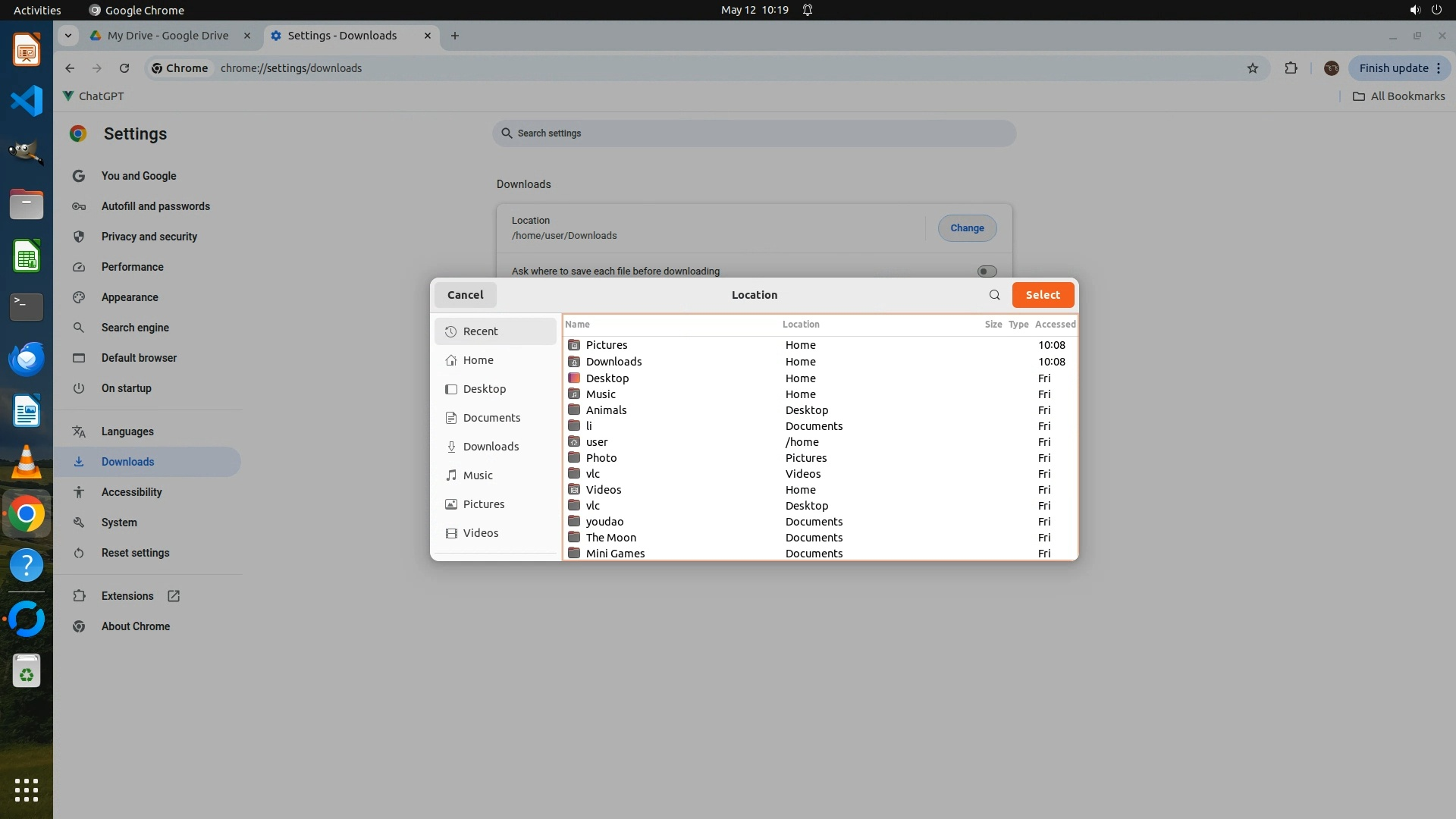
Task: Expand the tab search dropdown arrow
Action: pyautogui.click(x=68, y=36)
